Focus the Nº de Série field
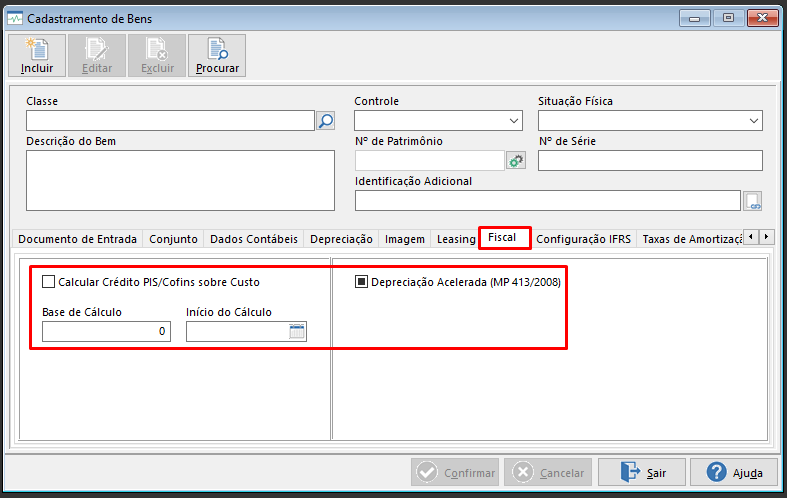The image size is (787, 498). pos(650,161)
